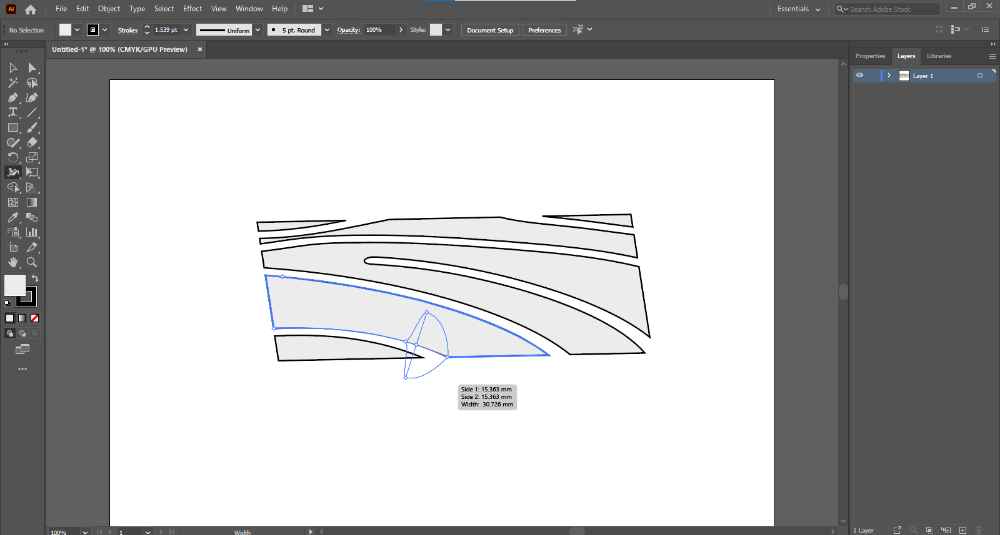The height and width of the screenshot is (535, 1000).
Task: Enable Draw Behind mode
Action: pyautogui.click(x=22, y=333)
